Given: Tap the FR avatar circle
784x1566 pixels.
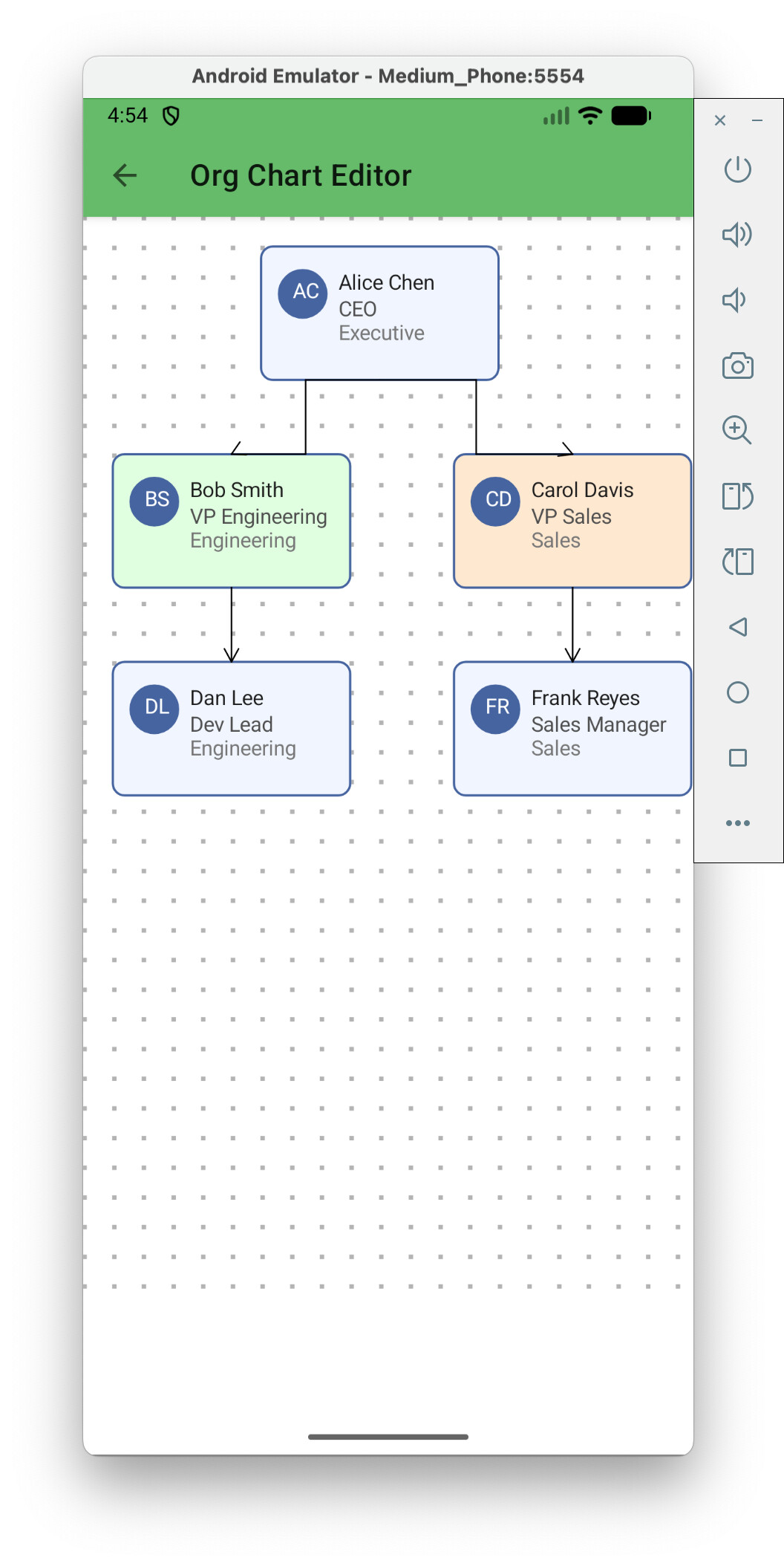Looking at the screenshot, I should click(495, 709).
